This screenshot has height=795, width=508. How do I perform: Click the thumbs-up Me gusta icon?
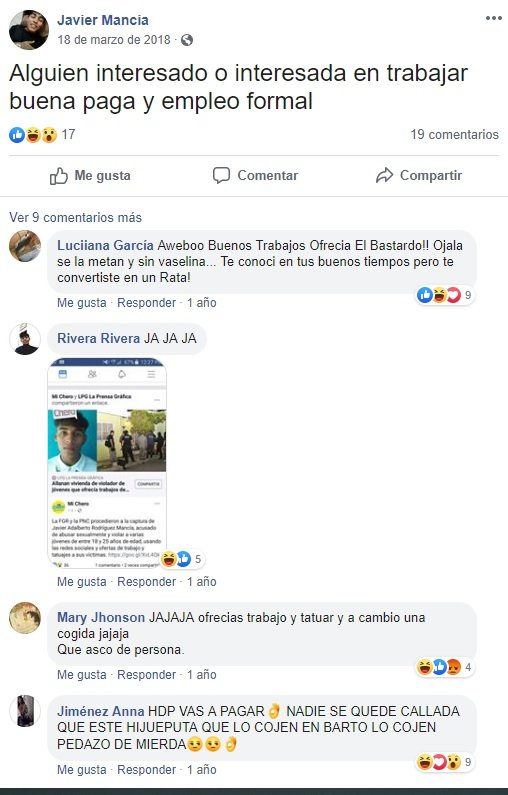(59, 176)
